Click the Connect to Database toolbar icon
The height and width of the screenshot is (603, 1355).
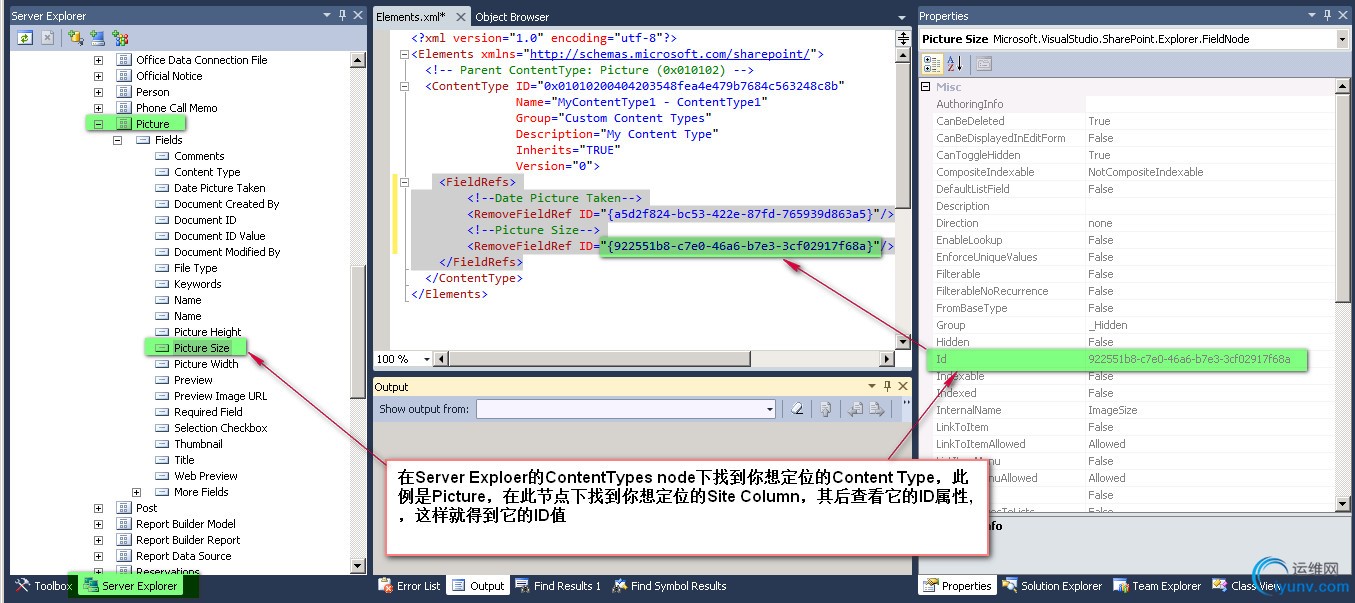coord(76,38)
